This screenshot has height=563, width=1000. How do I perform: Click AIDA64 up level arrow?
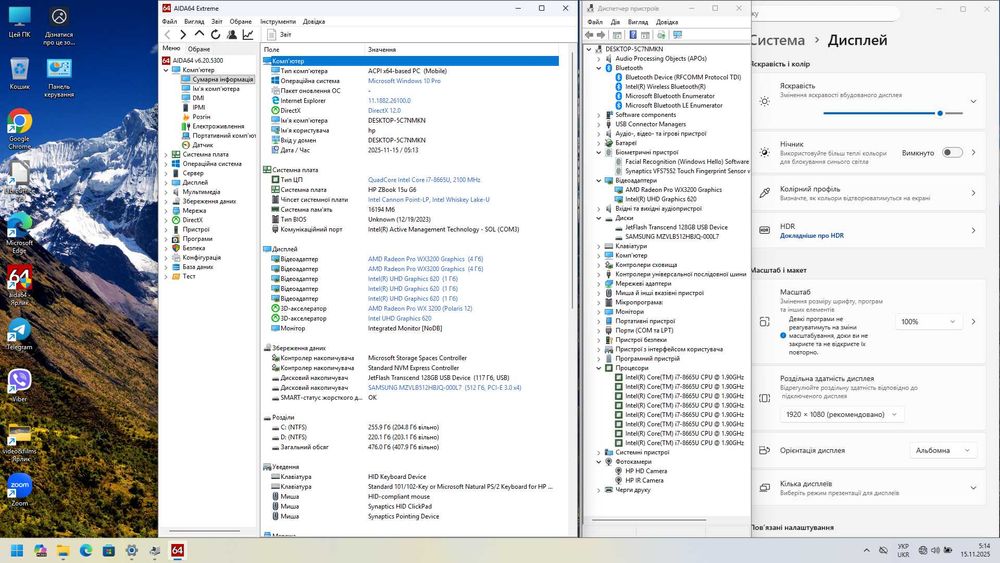point(199,34)
